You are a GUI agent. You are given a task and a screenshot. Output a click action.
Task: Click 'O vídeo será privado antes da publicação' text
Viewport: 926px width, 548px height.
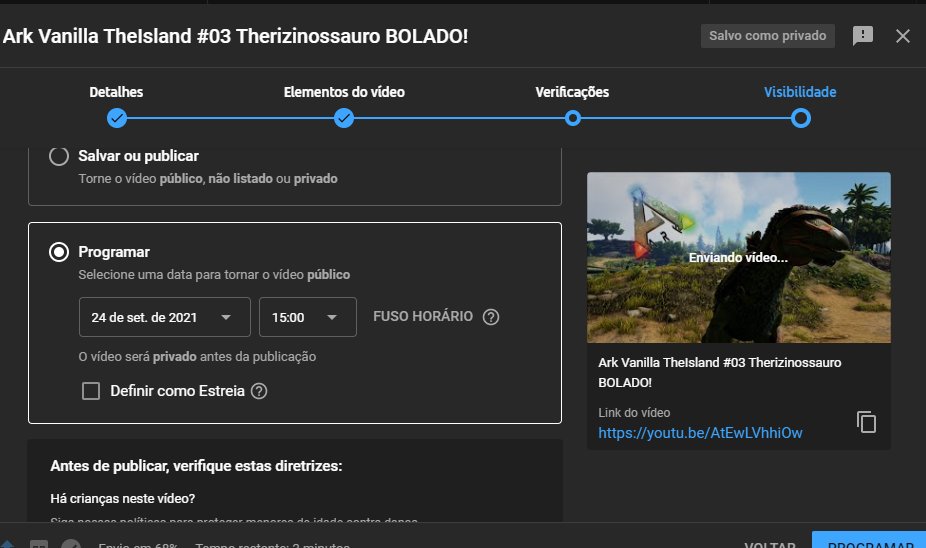tap(197, 357)
